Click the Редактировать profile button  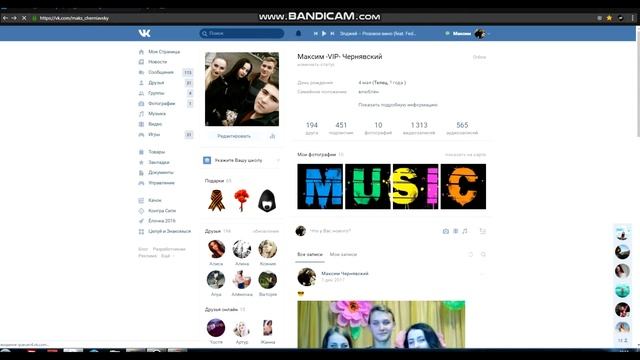pyautogui.click(x=234, y=136)
